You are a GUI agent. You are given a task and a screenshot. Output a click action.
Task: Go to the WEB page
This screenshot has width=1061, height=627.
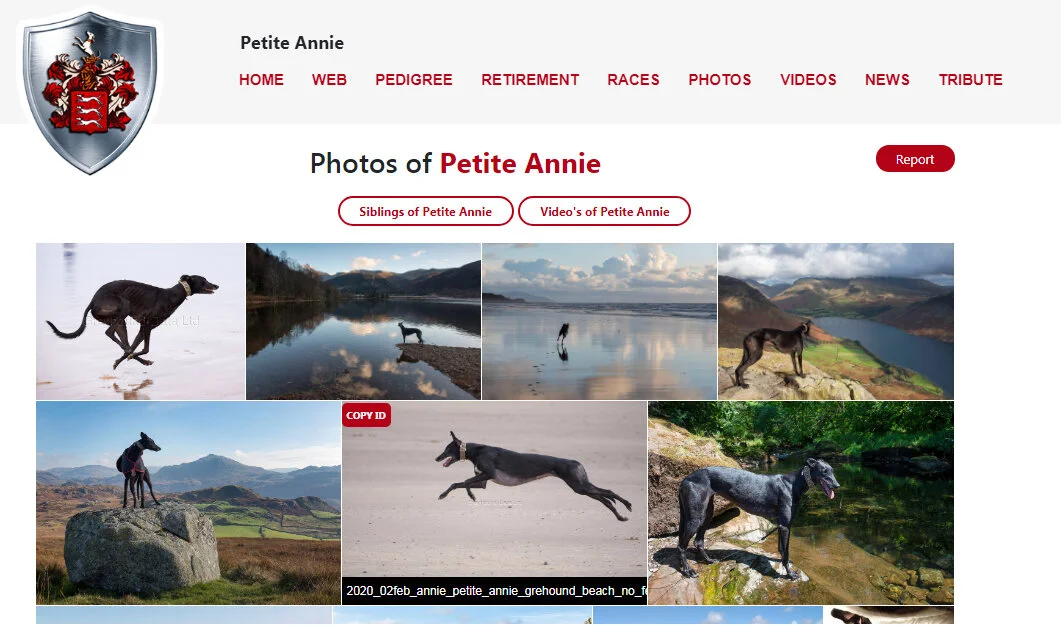[x=330, y=80]
